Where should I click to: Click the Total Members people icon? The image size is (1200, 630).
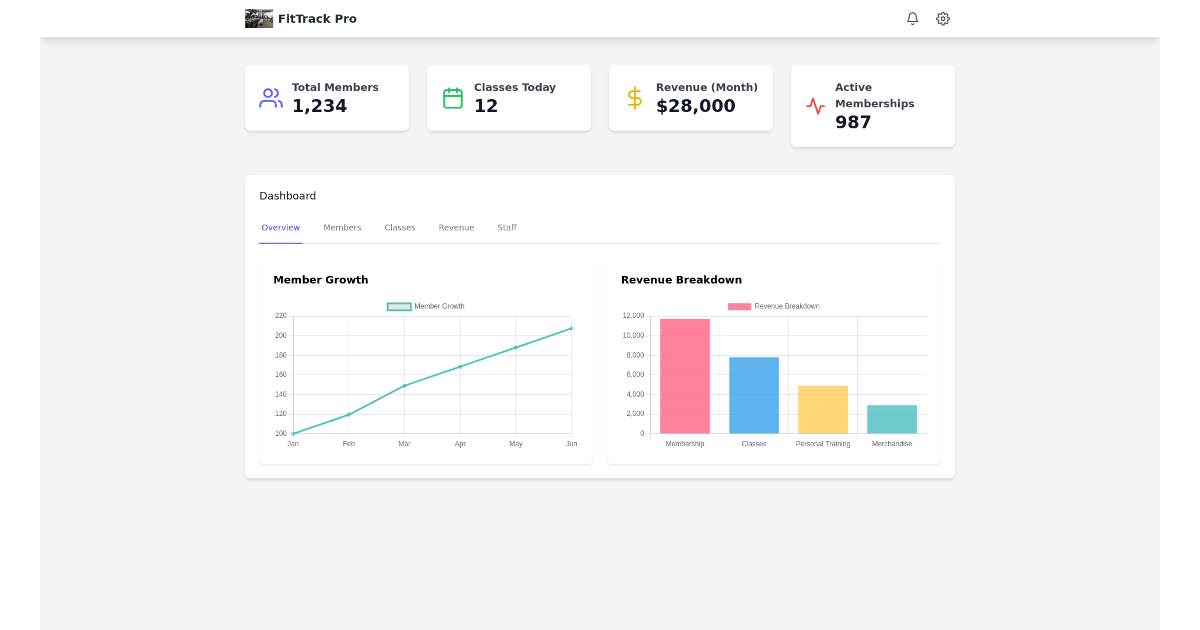269,97
